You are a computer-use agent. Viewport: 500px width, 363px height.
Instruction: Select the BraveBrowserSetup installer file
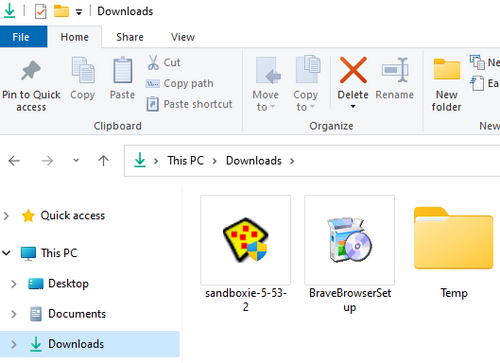[350, 240]
